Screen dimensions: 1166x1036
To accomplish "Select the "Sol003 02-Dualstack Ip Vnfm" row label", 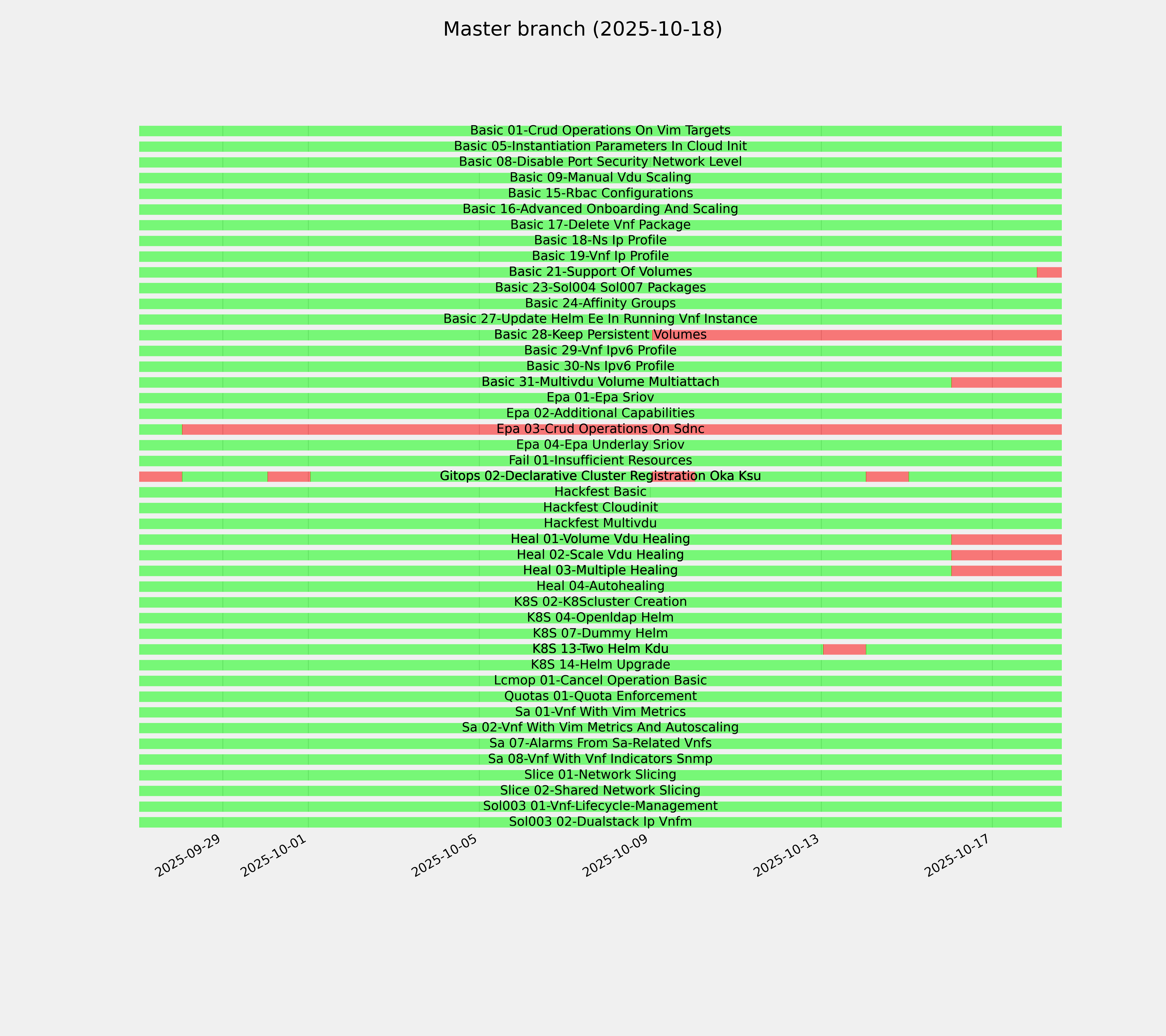I will (x=600, y=822).
